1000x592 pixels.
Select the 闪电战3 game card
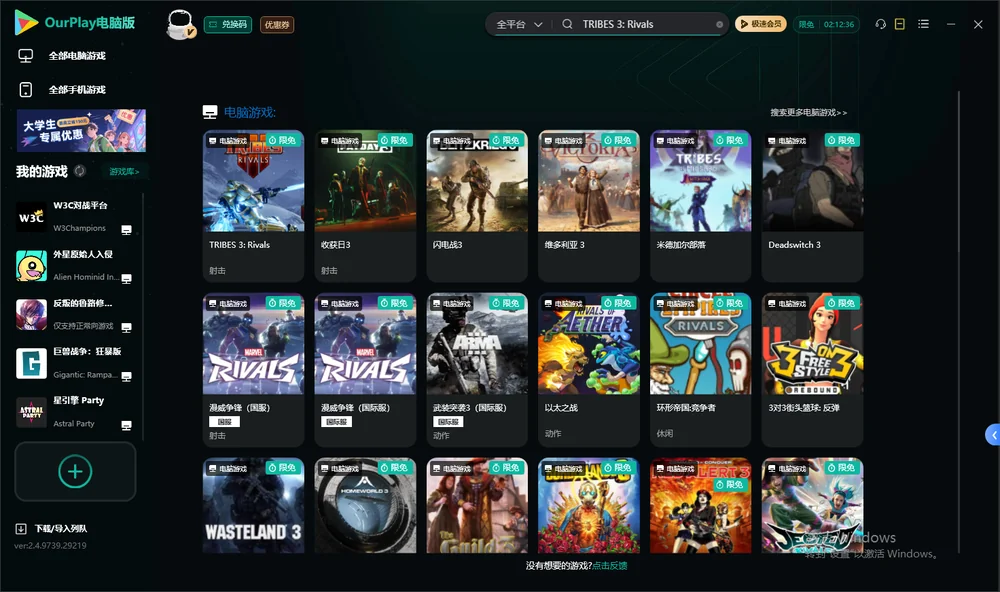(477, 205)
